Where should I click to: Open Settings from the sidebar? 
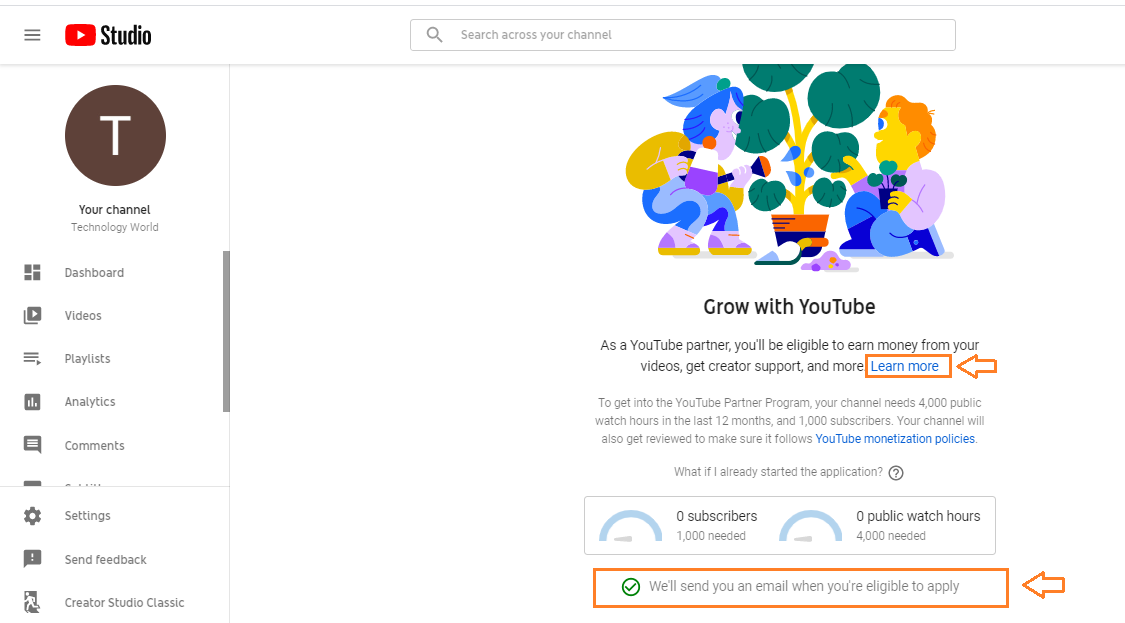coord(88,515)
